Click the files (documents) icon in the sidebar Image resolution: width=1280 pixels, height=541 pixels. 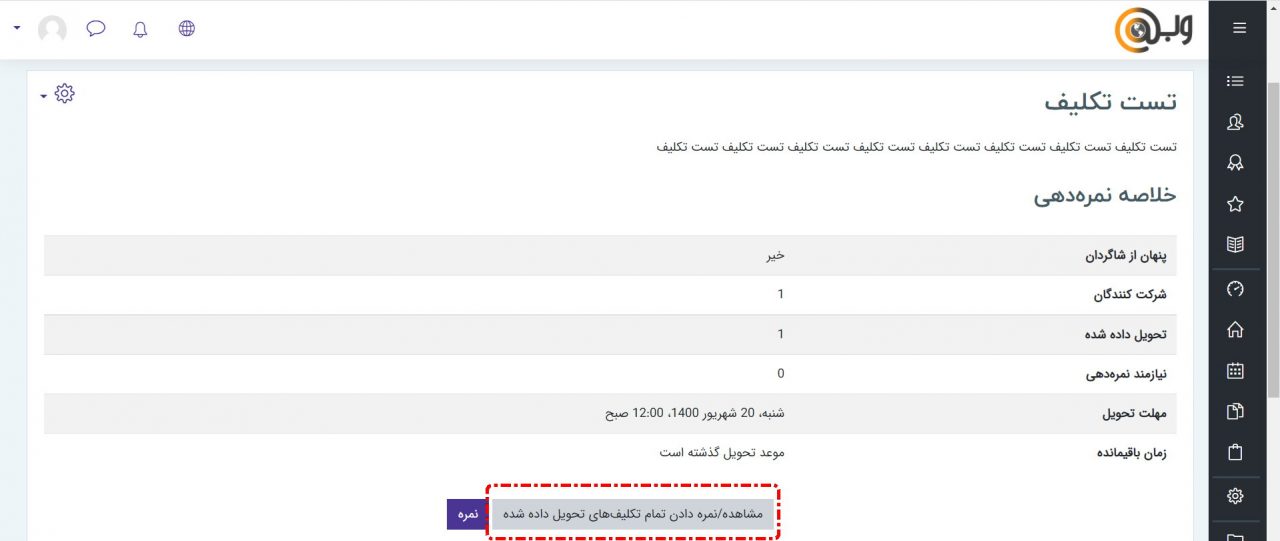[1235, 412]
